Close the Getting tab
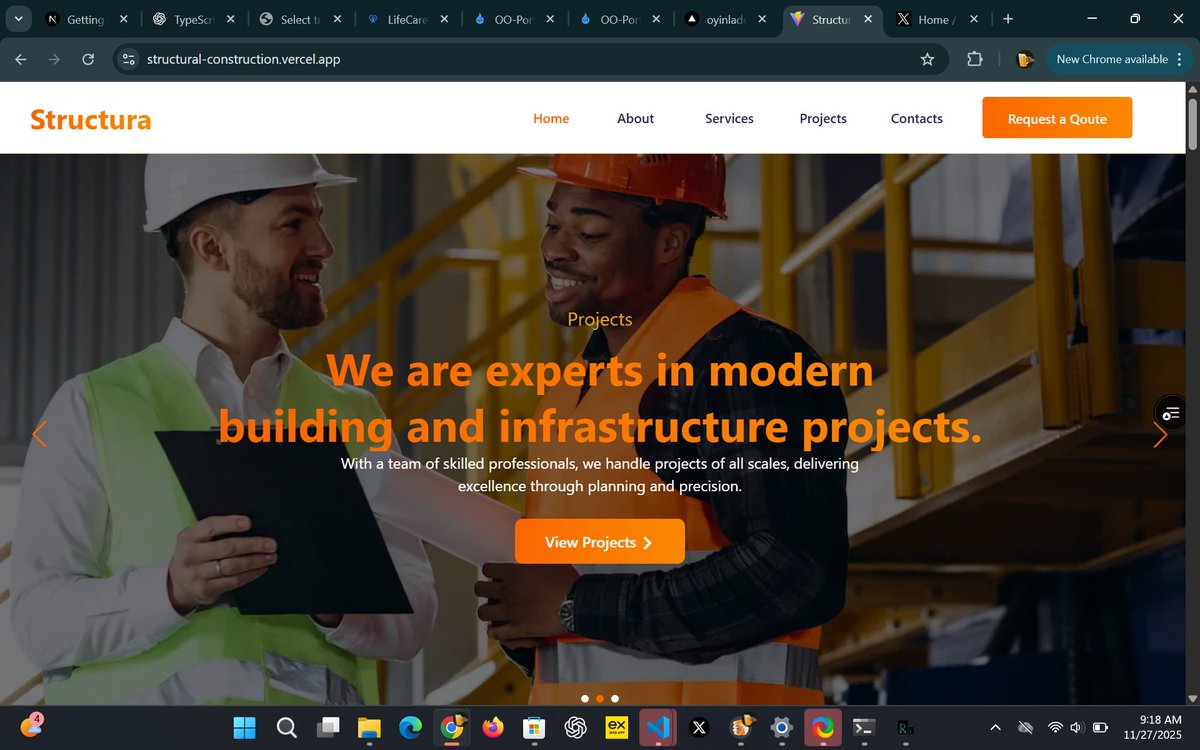This screenshot has width=1200, height=750. (124, 19)
